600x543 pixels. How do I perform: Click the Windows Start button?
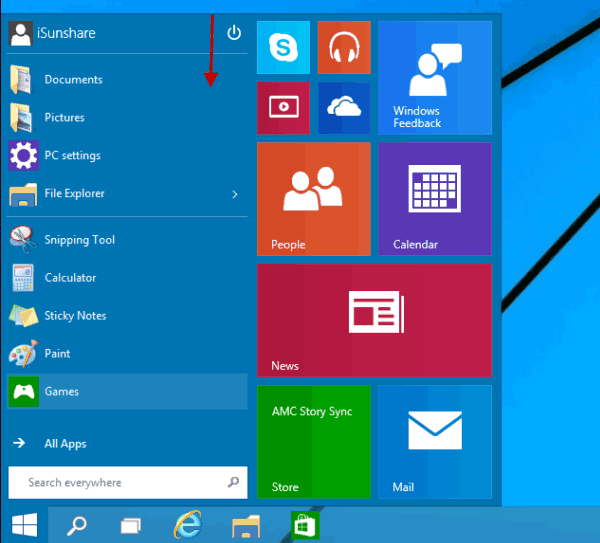click(24, 525)
